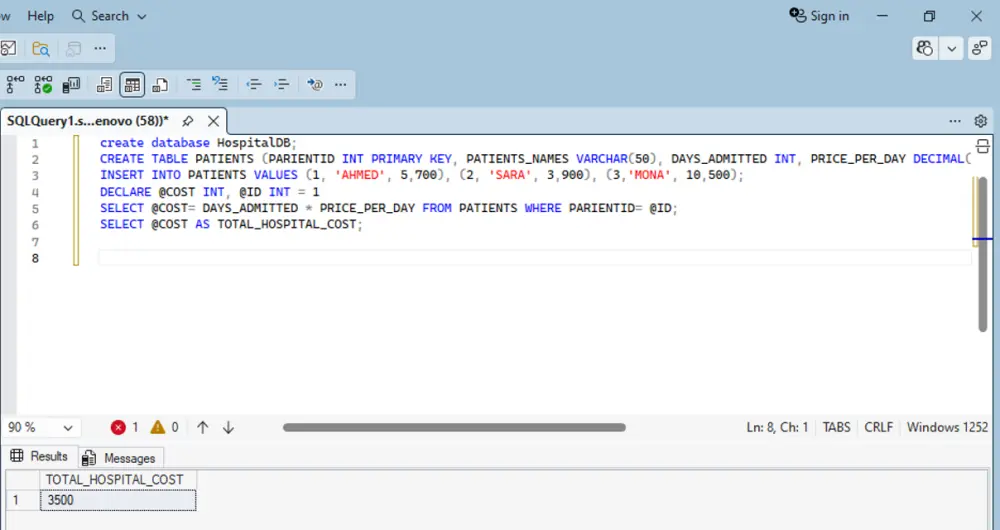
Task: Click the CRLF line ending indicator
Action: 878,427
